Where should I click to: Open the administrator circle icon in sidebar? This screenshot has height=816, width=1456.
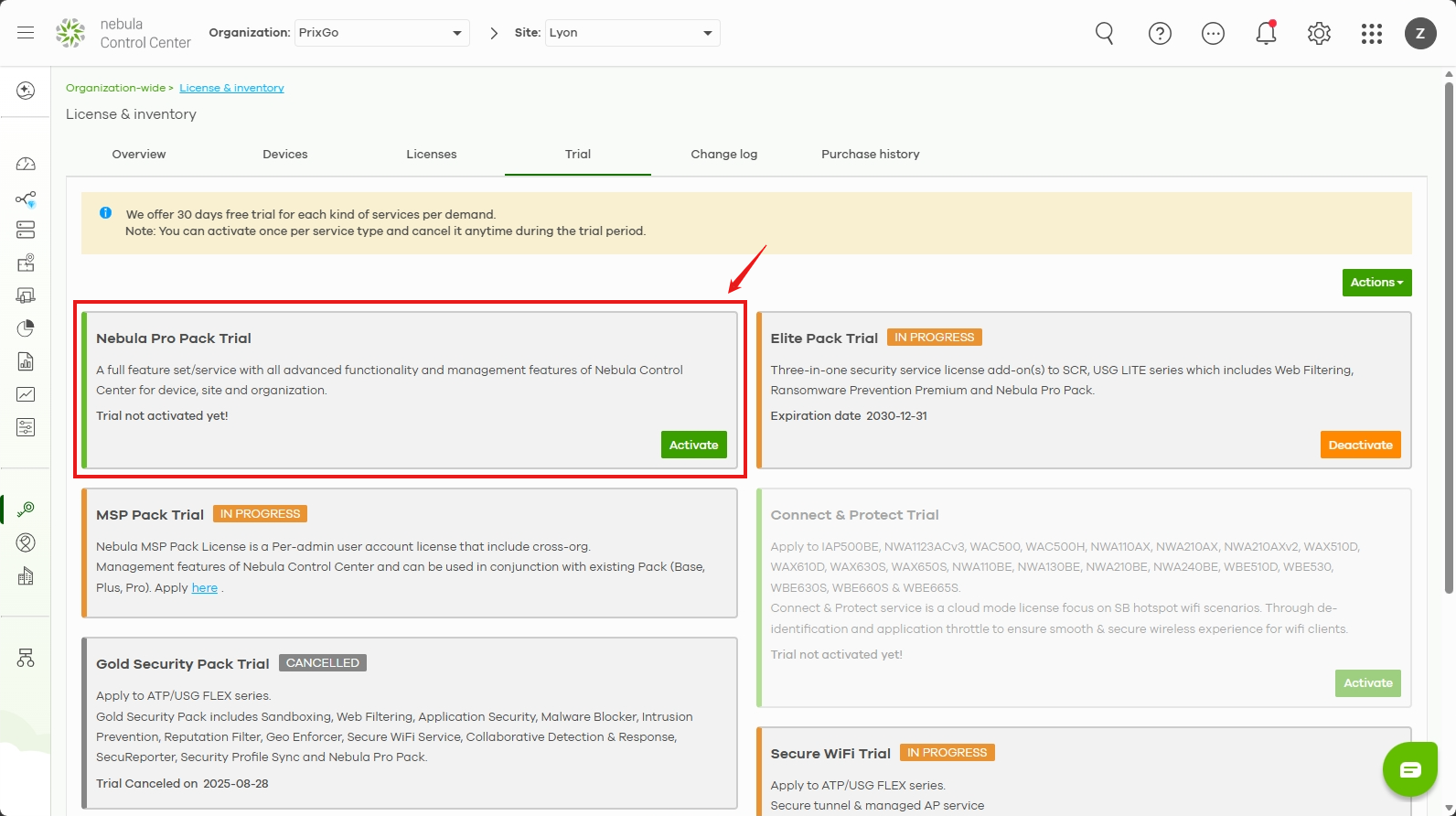[26, 542]
